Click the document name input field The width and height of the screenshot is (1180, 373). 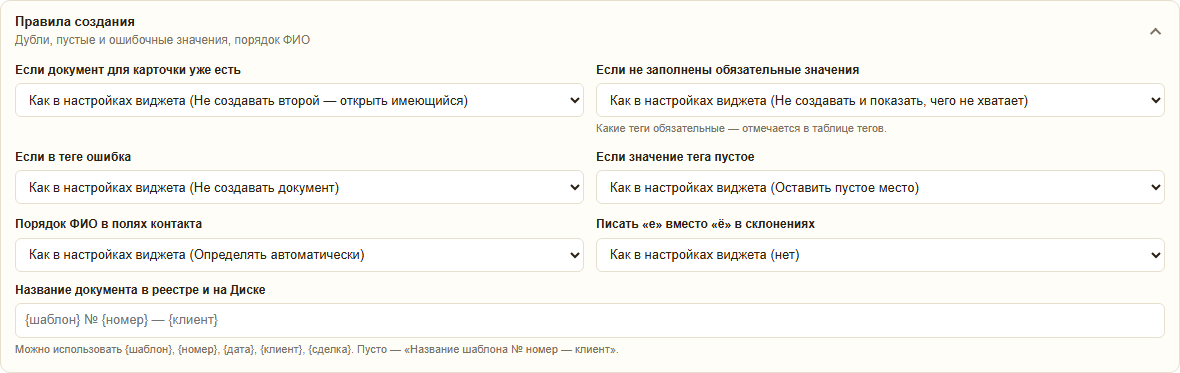[x=590, y=320]
